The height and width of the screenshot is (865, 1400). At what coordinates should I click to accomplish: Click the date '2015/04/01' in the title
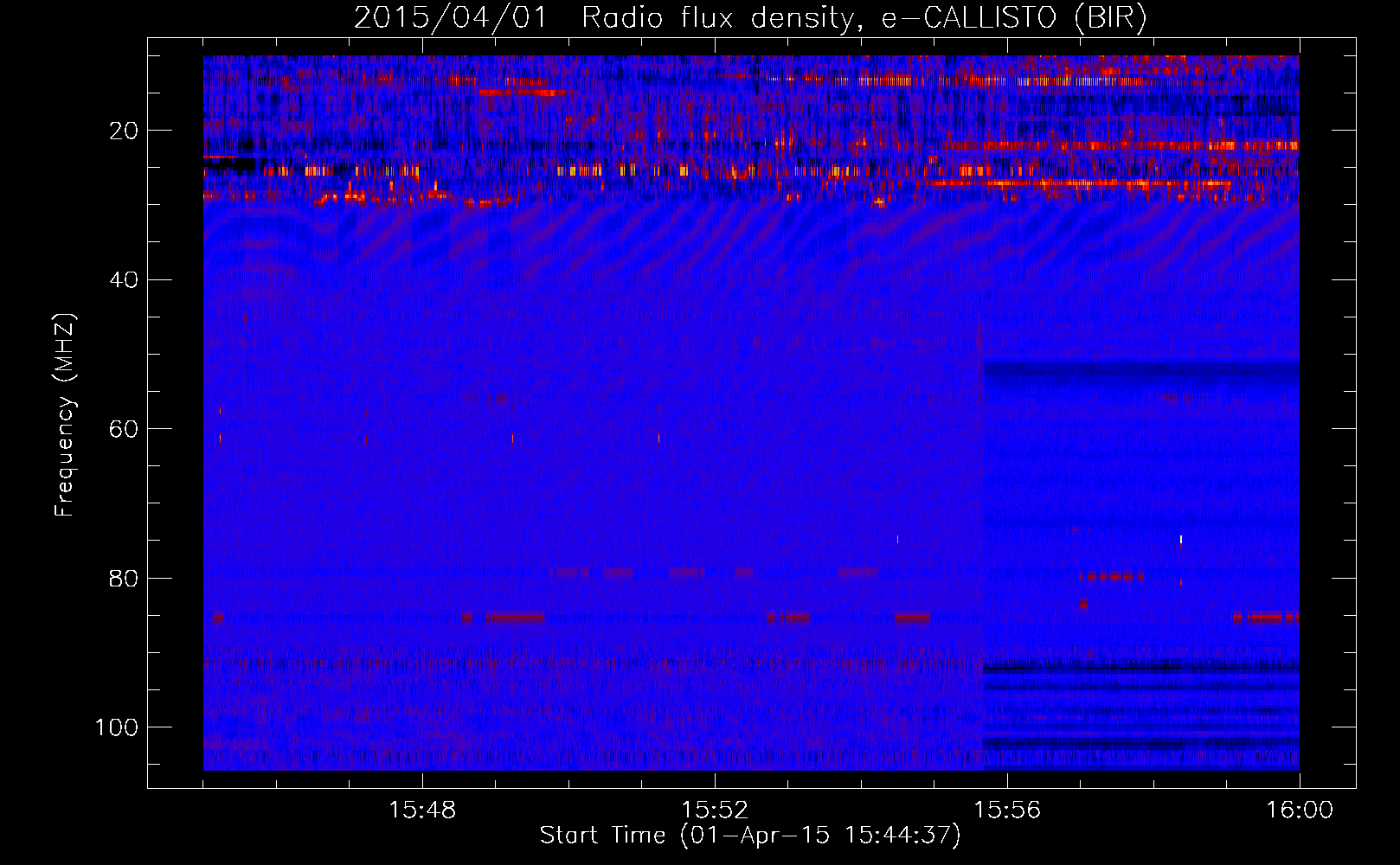451,18
